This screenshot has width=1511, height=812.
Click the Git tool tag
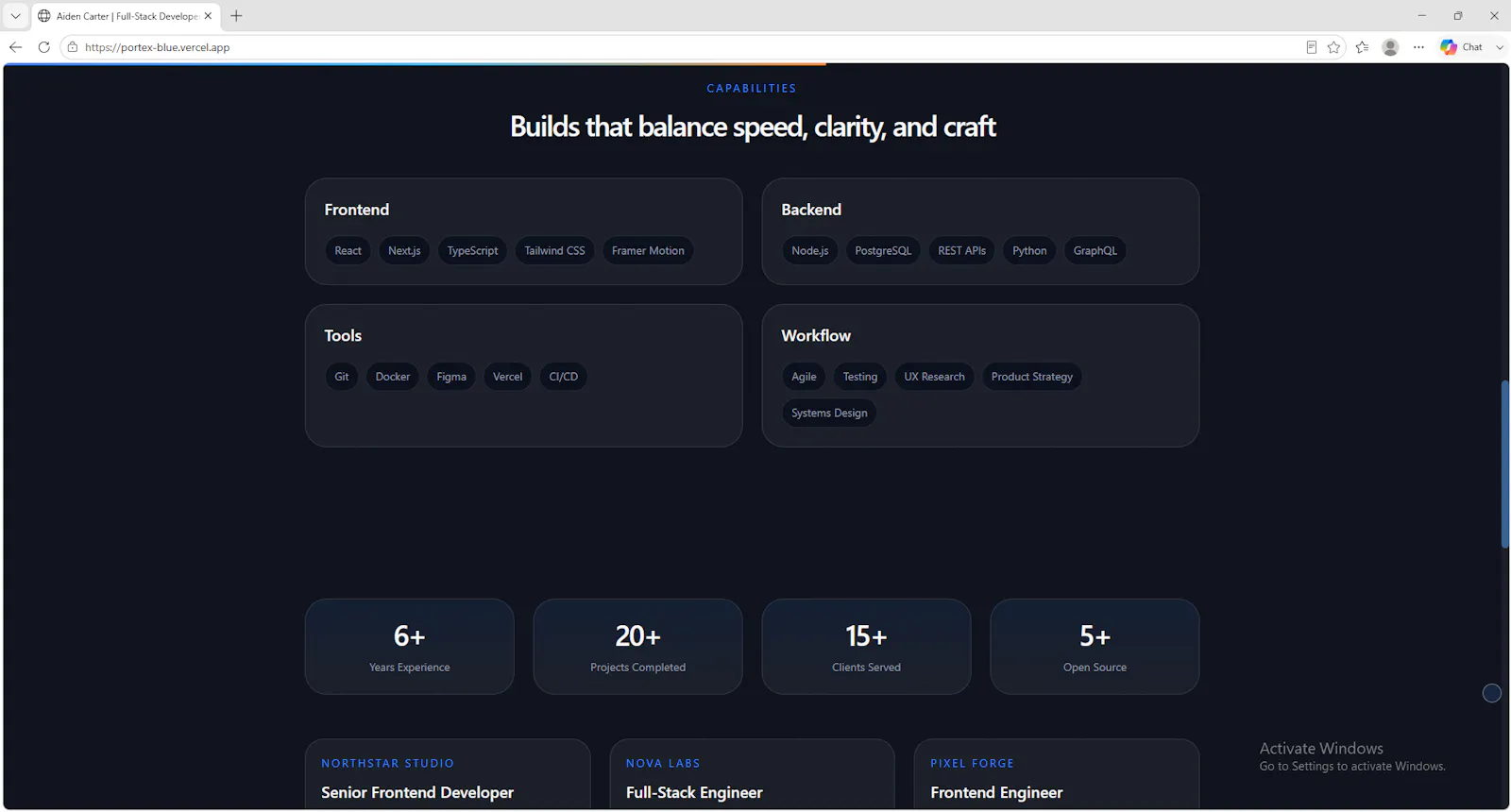click(x=341, y=376)
